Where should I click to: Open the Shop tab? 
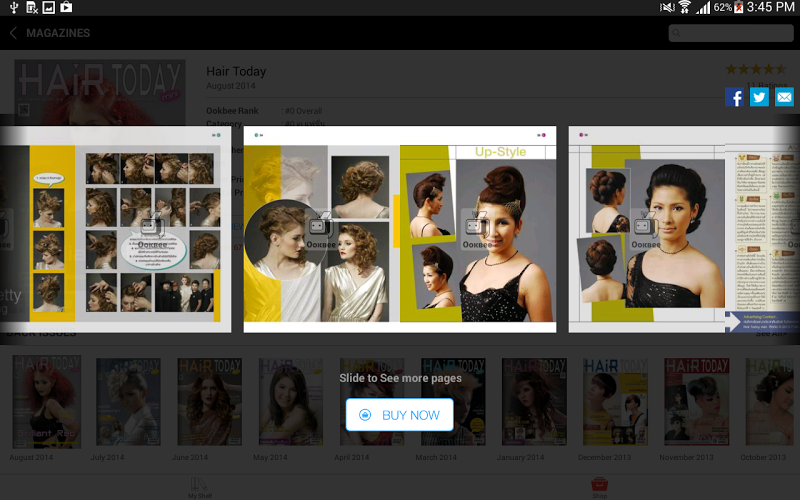pyautogui.click(x=599, y=488)
